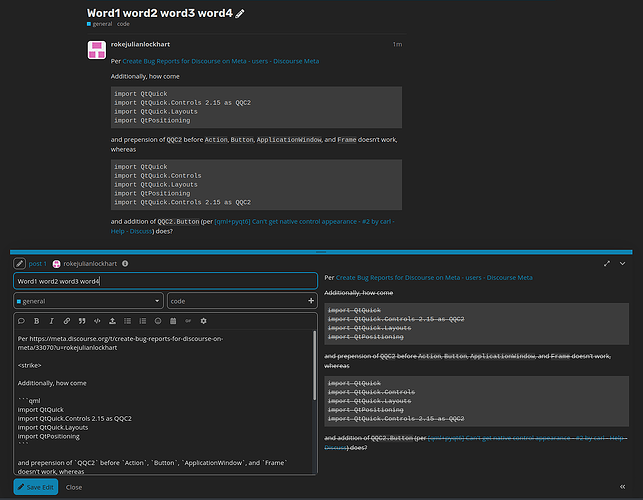Open the composer options gear menu

point(203,321)
